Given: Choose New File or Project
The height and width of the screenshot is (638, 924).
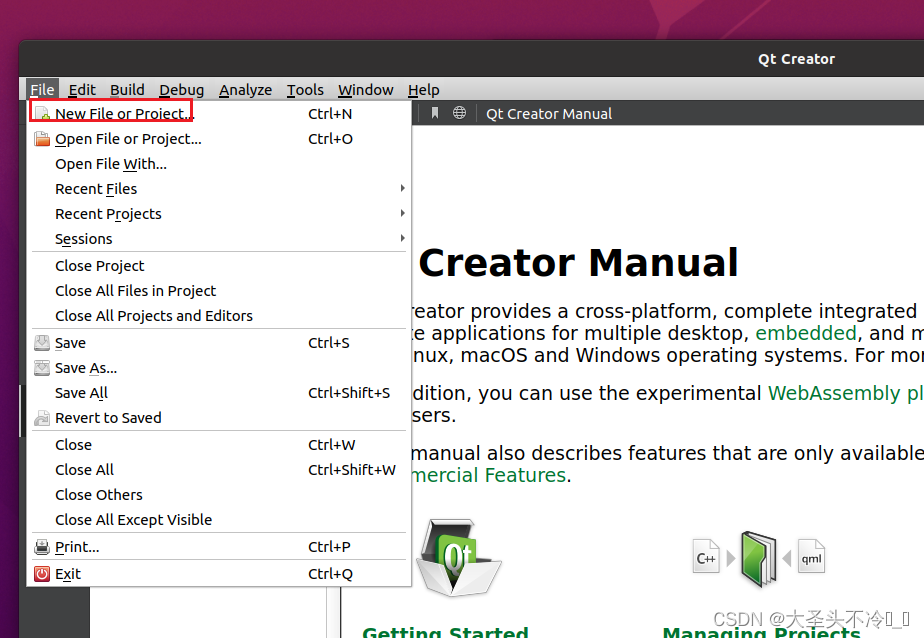Looking at the screenshot, I should [219, 114].
